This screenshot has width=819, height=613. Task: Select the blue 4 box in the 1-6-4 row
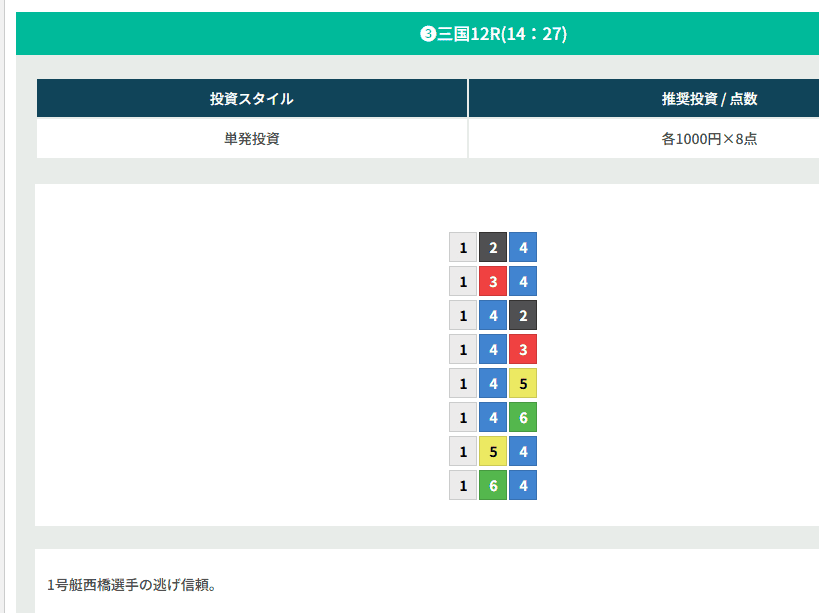pos(523,485)
